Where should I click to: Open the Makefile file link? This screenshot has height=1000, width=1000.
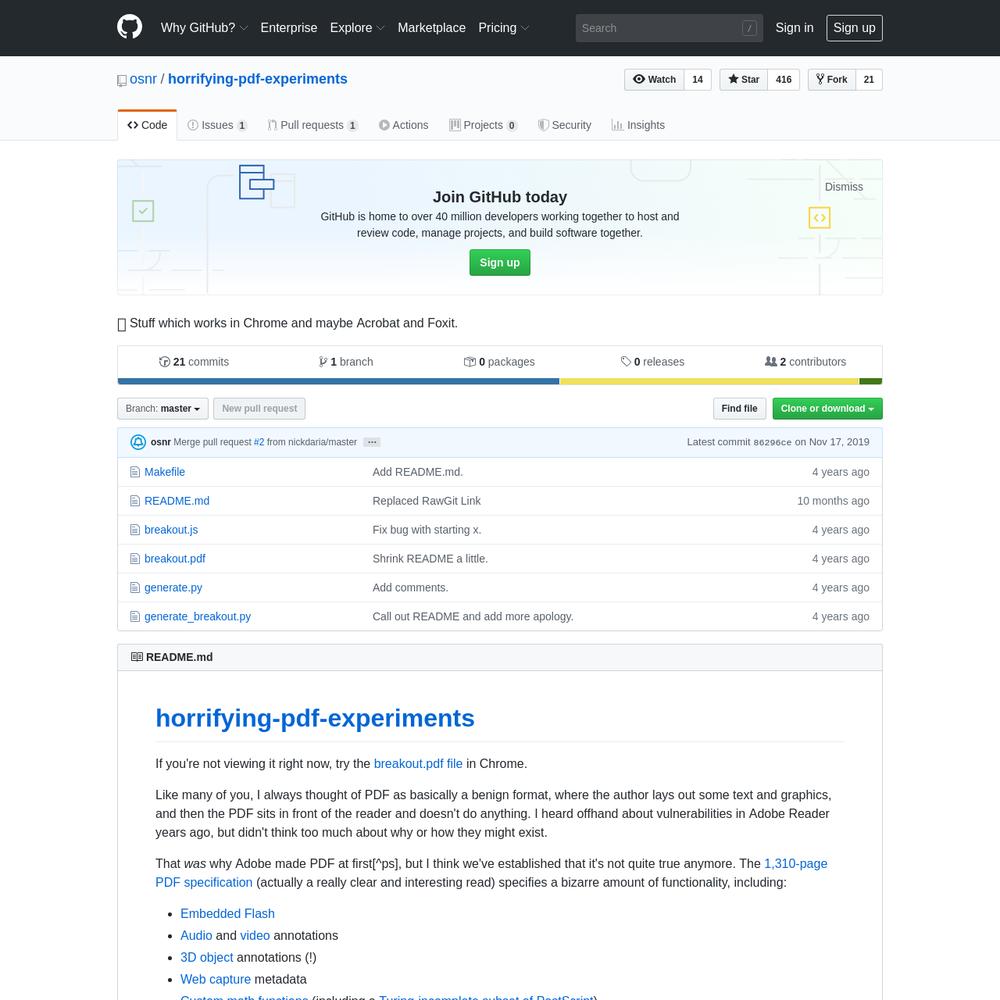coord(165,472)
